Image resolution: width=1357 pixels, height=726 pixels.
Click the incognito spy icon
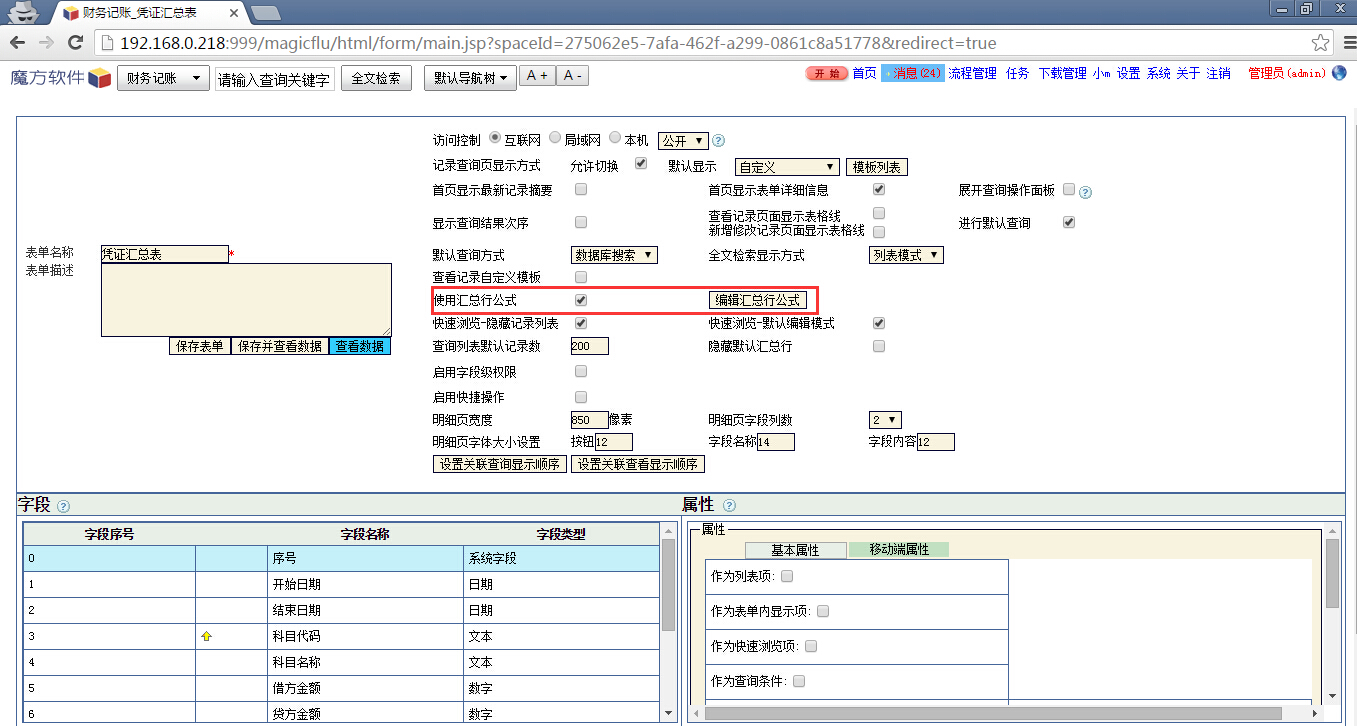25,11
